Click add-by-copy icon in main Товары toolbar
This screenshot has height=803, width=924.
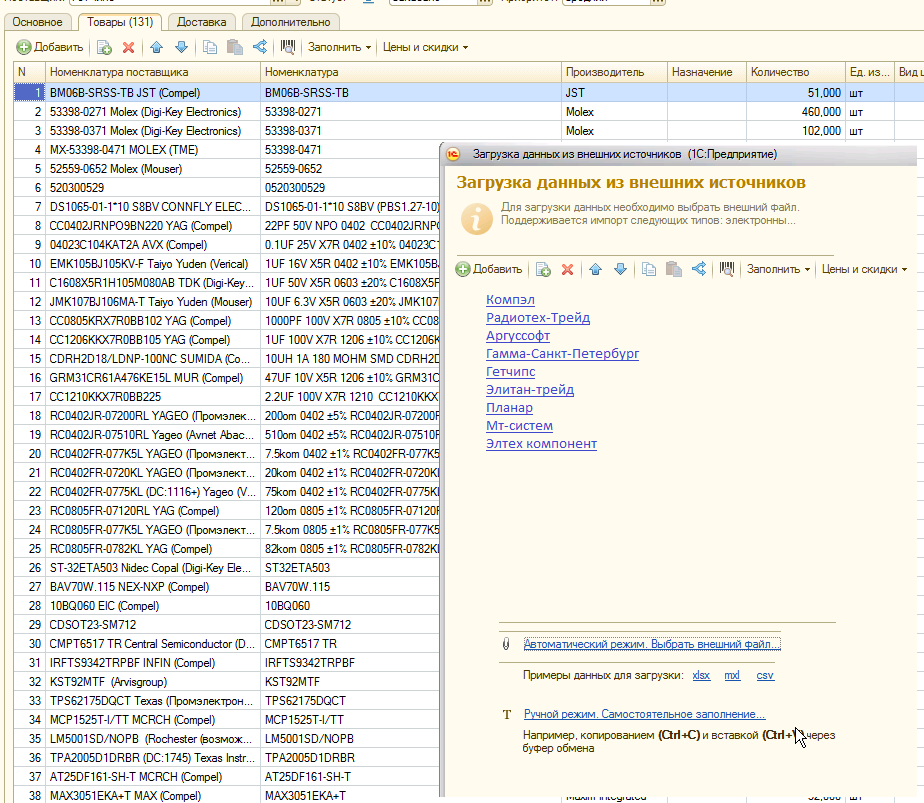(104, 47)
